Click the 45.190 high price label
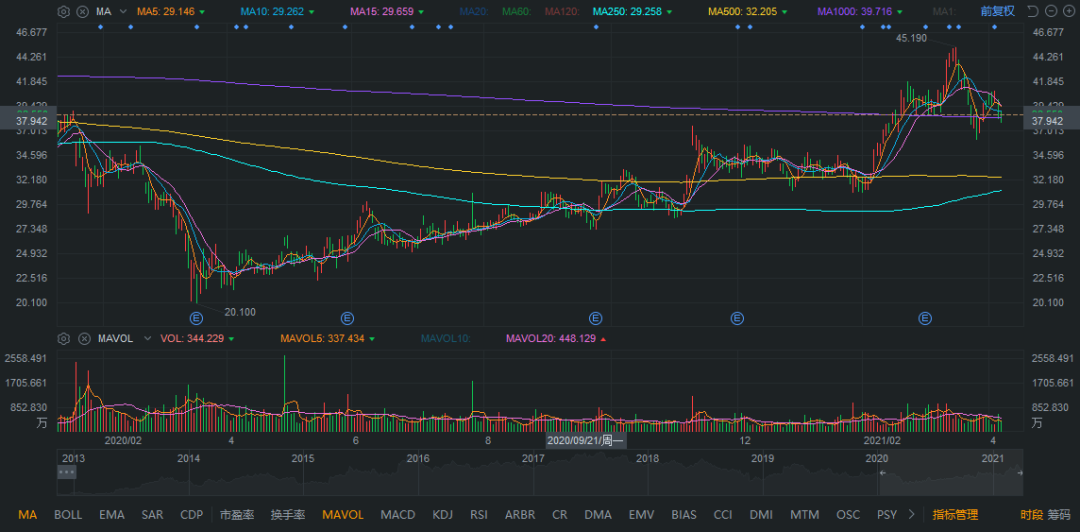The width and height of the screenshot is (1080, 532). click(x=911, y=39)
